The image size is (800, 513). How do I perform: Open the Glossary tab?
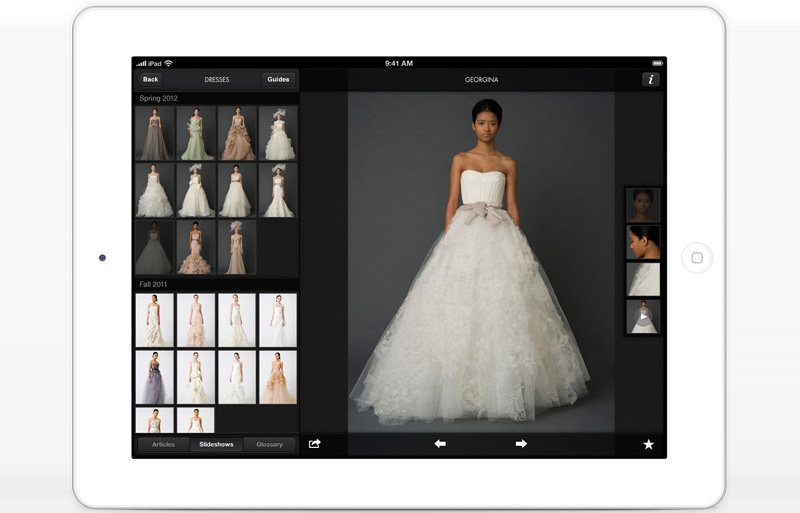[x=269, y=445]
